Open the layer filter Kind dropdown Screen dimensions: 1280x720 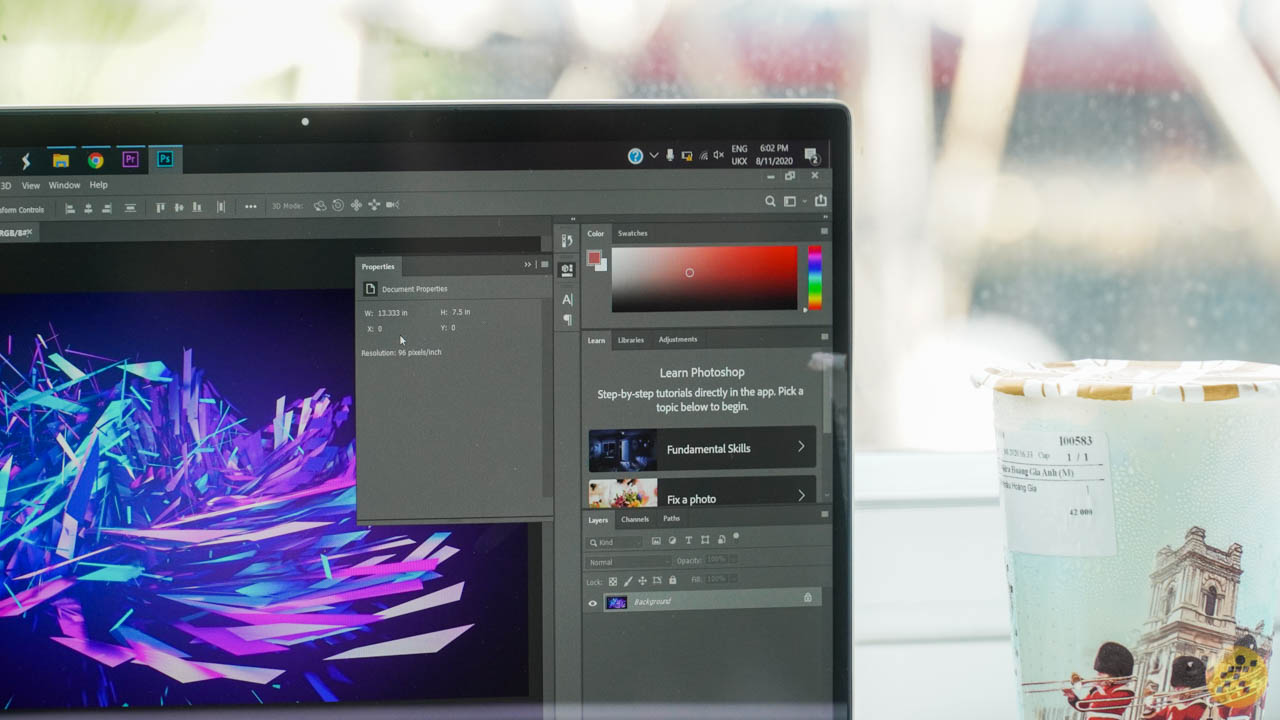(x=614, y=542)
